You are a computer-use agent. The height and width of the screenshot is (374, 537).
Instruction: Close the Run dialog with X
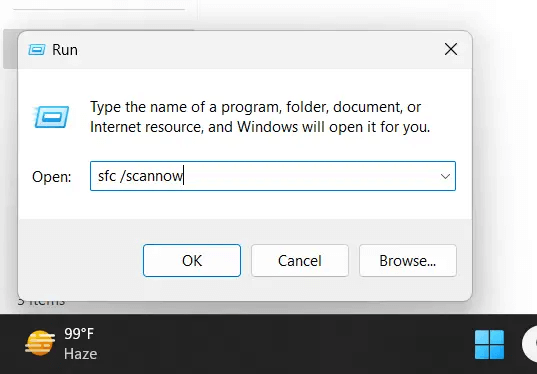point(451,49)
